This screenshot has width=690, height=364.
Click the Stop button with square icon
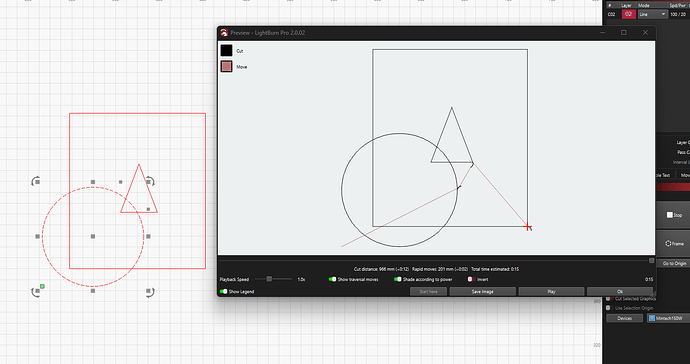click(x=675, y=215)
